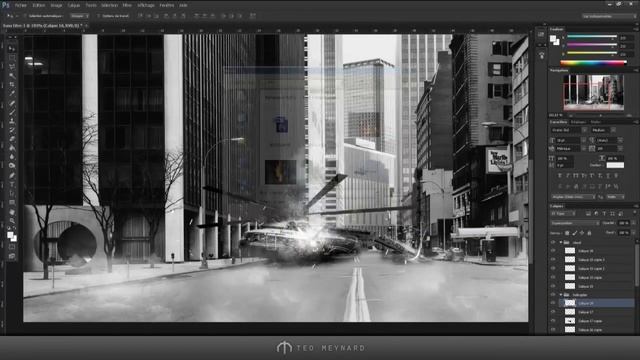
Task: Select the Rectangular Marquee tool
Action: [x=11, y=58]
